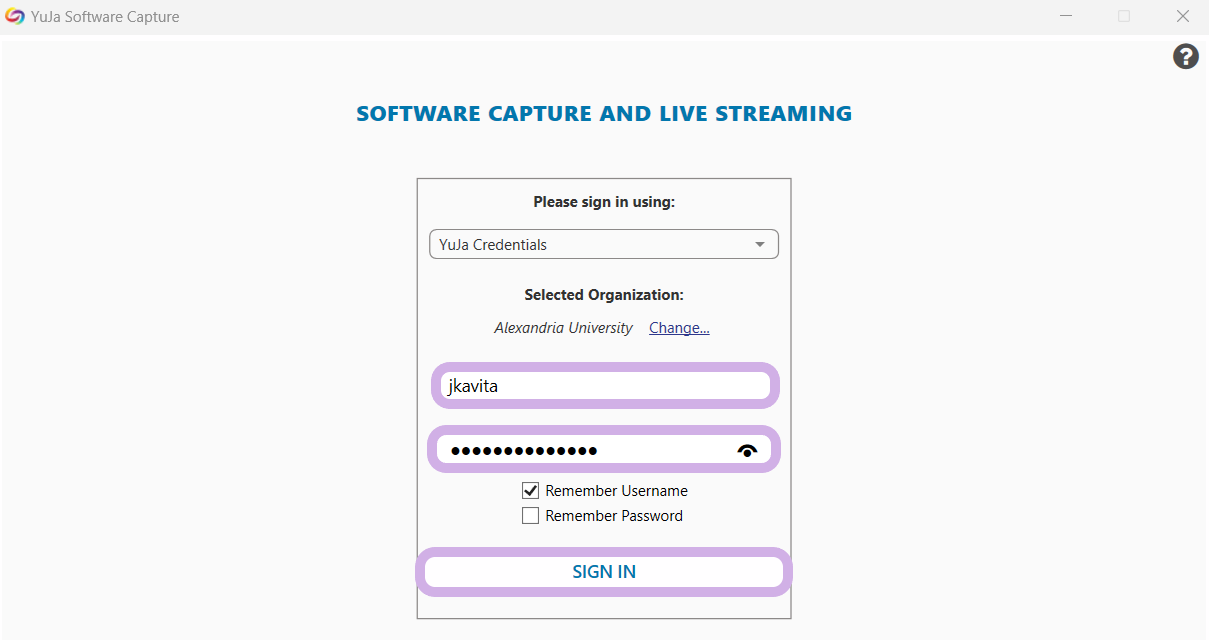Open the YuJa Credentials sign-in method dropdown
This screenshot has width=1209, height=640.
coord(604,244)
